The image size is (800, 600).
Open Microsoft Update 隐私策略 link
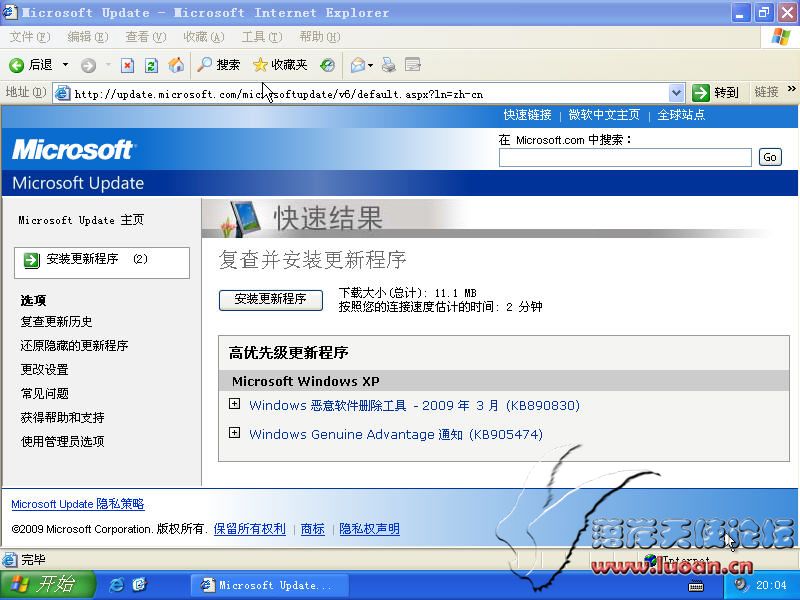pyautogui.click(x=78, y=504)
